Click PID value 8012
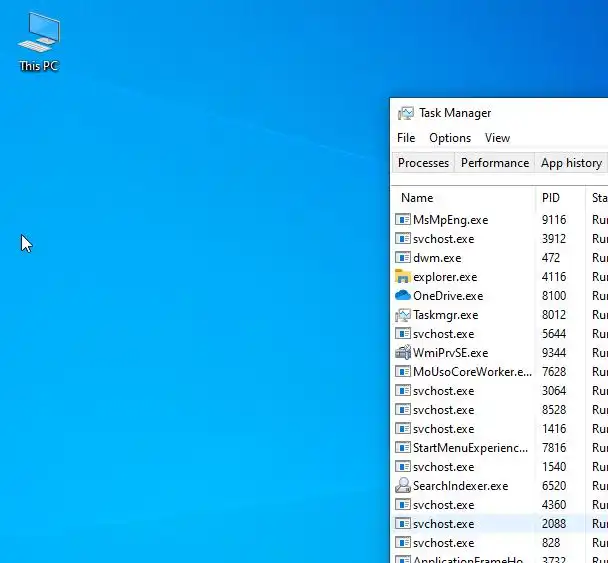Image resolution: width=608 pixels, height=563 pixels. coord(554,315)
